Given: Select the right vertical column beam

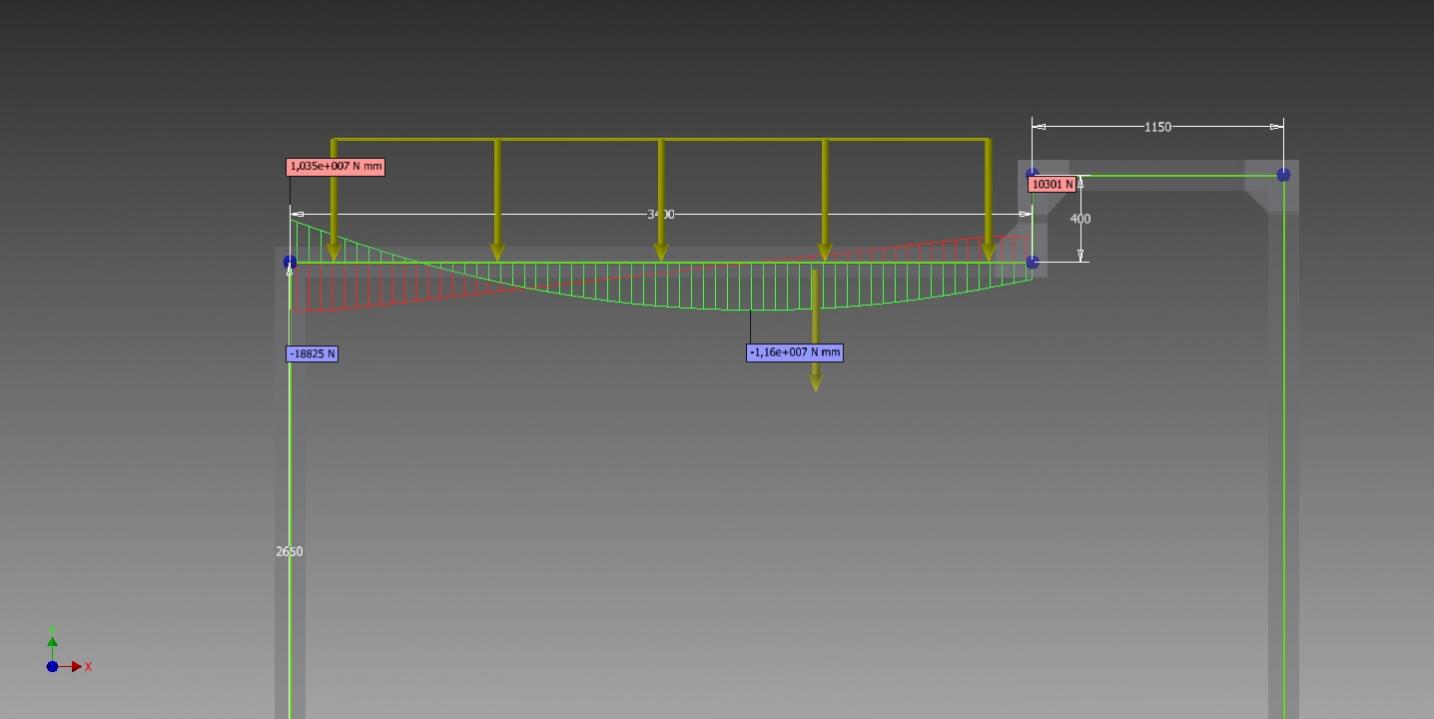Looking at the screenshot, I should pyautogui.click(x=1283, y=450).
